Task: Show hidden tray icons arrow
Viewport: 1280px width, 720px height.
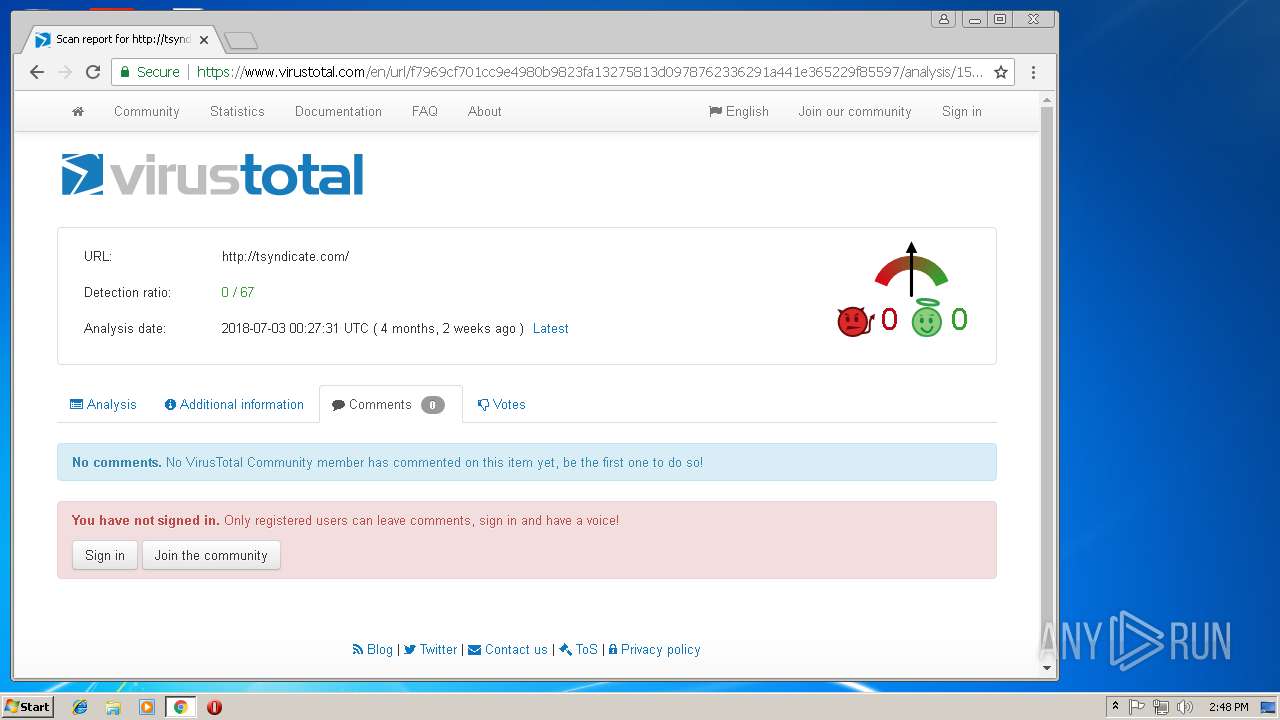Action: [1115, 707]
